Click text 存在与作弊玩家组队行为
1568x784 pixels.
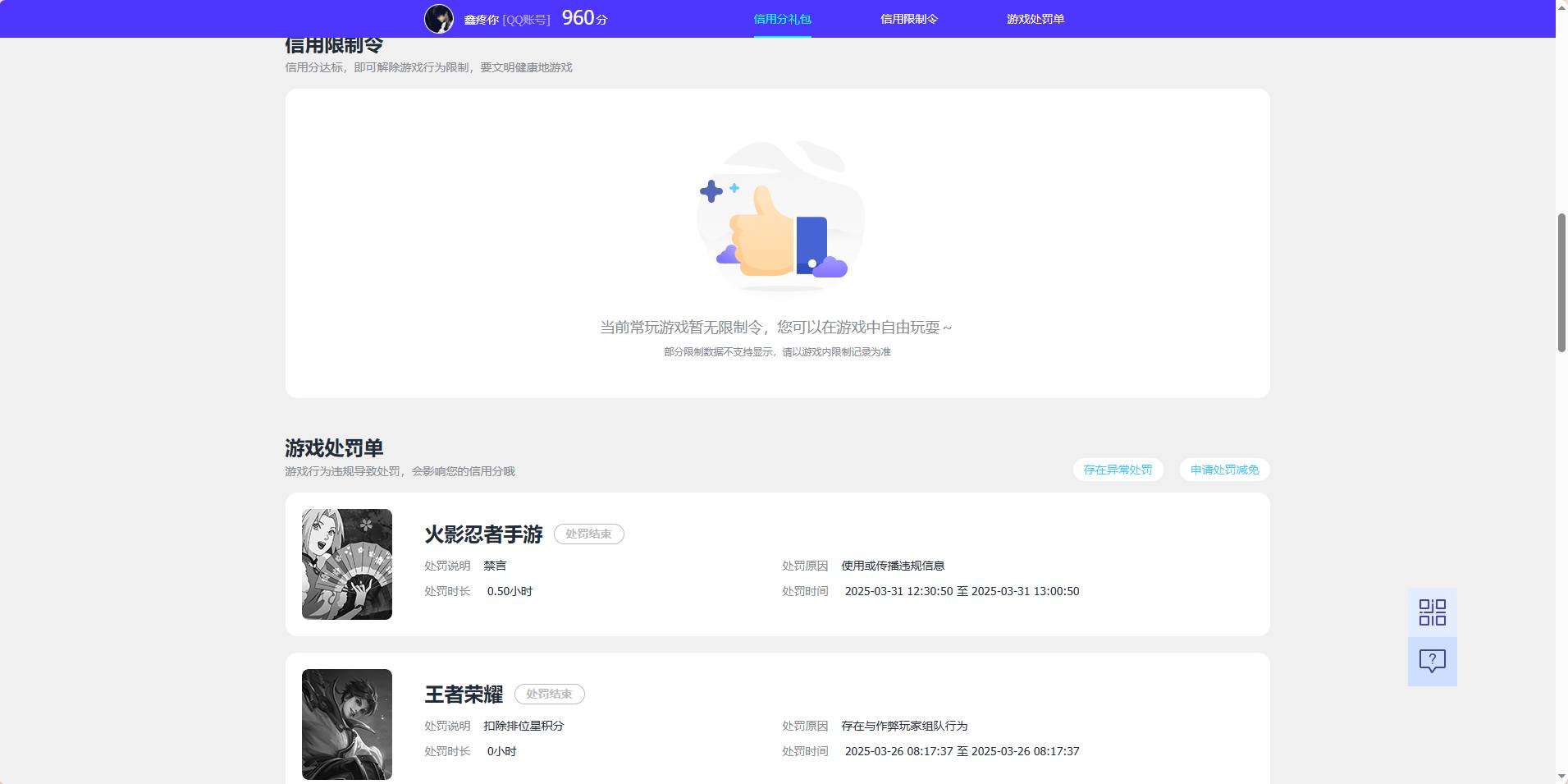pyautogui.click(x=904, y=726)
